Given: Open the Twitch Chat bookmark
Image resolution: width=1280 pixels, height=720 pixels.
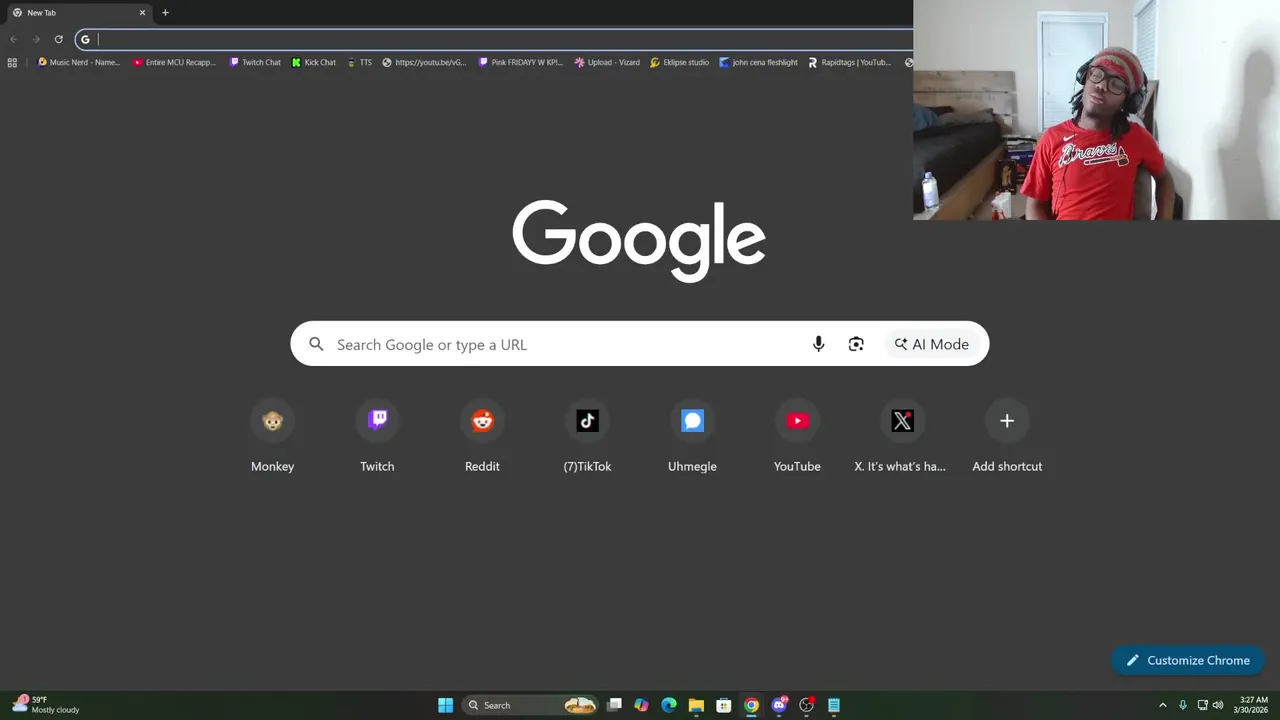Looking at the screenshot, I should click(255, 62).
